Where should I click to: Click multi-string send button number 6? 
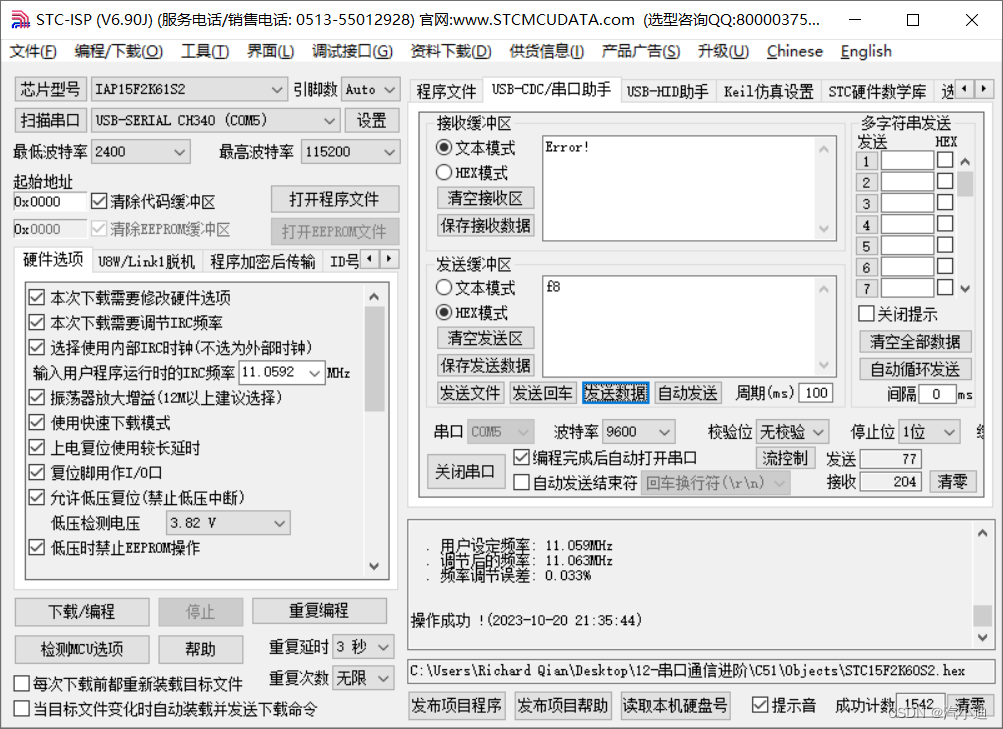point(866,267)
